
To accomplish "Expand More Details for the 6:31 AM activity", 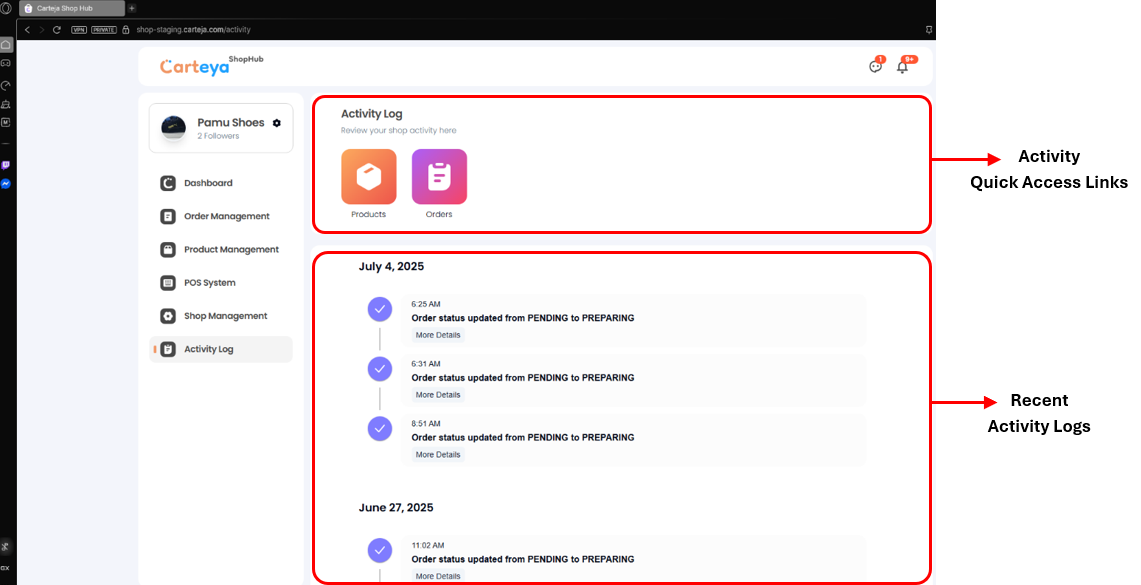I will tap(437, 394).
